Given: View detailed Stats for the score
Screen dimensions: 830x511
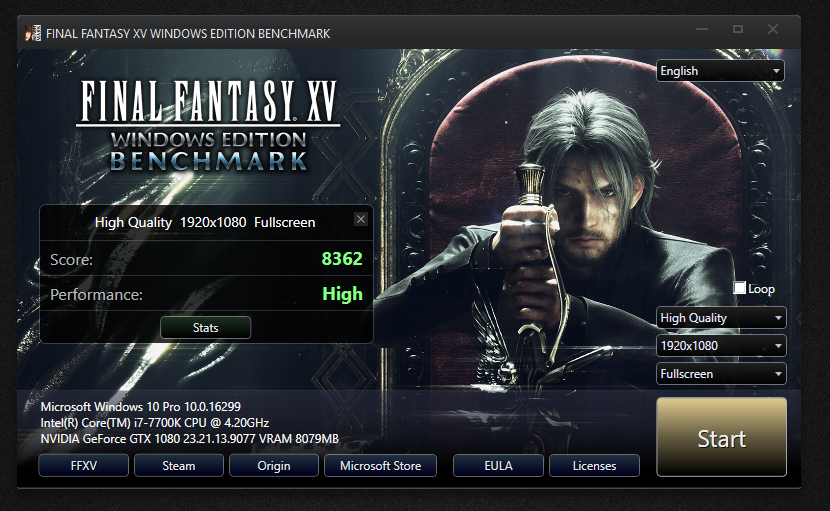Looking at the screenshot, I should 205,328.
